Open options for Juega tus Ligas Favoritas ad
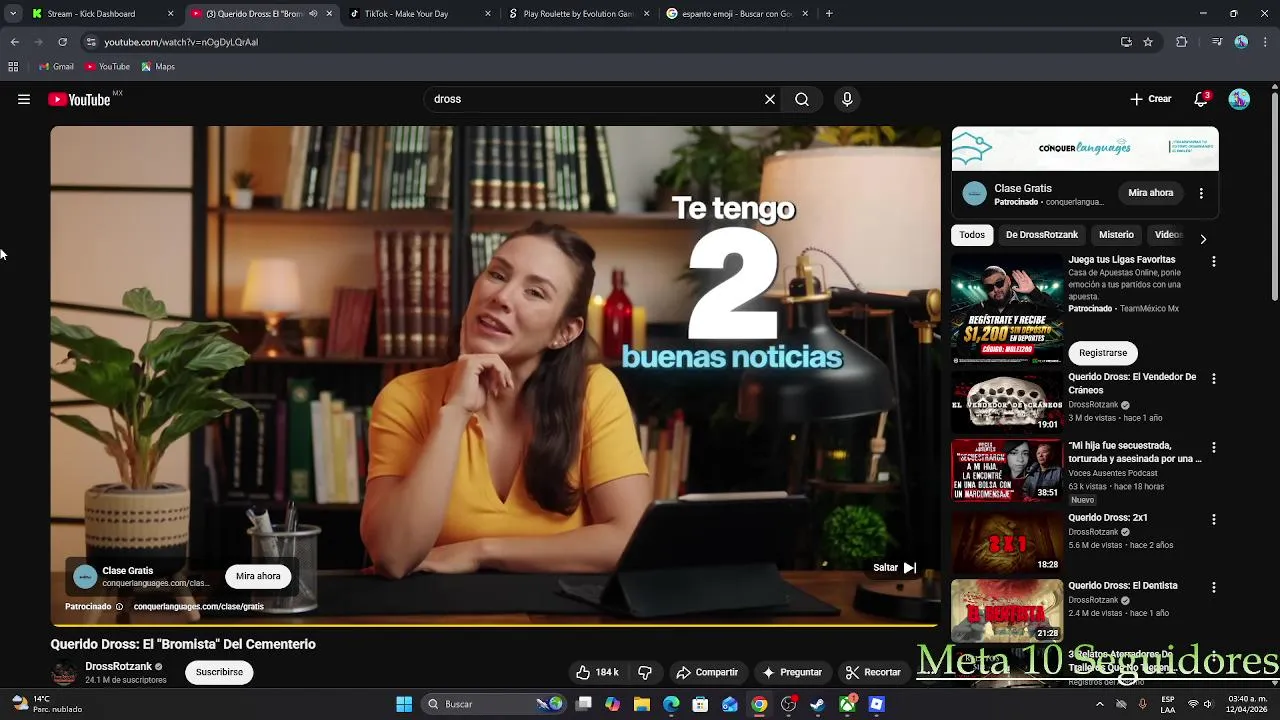The width and height of the screenshot is (1280, 720). tap(1214, 261)
